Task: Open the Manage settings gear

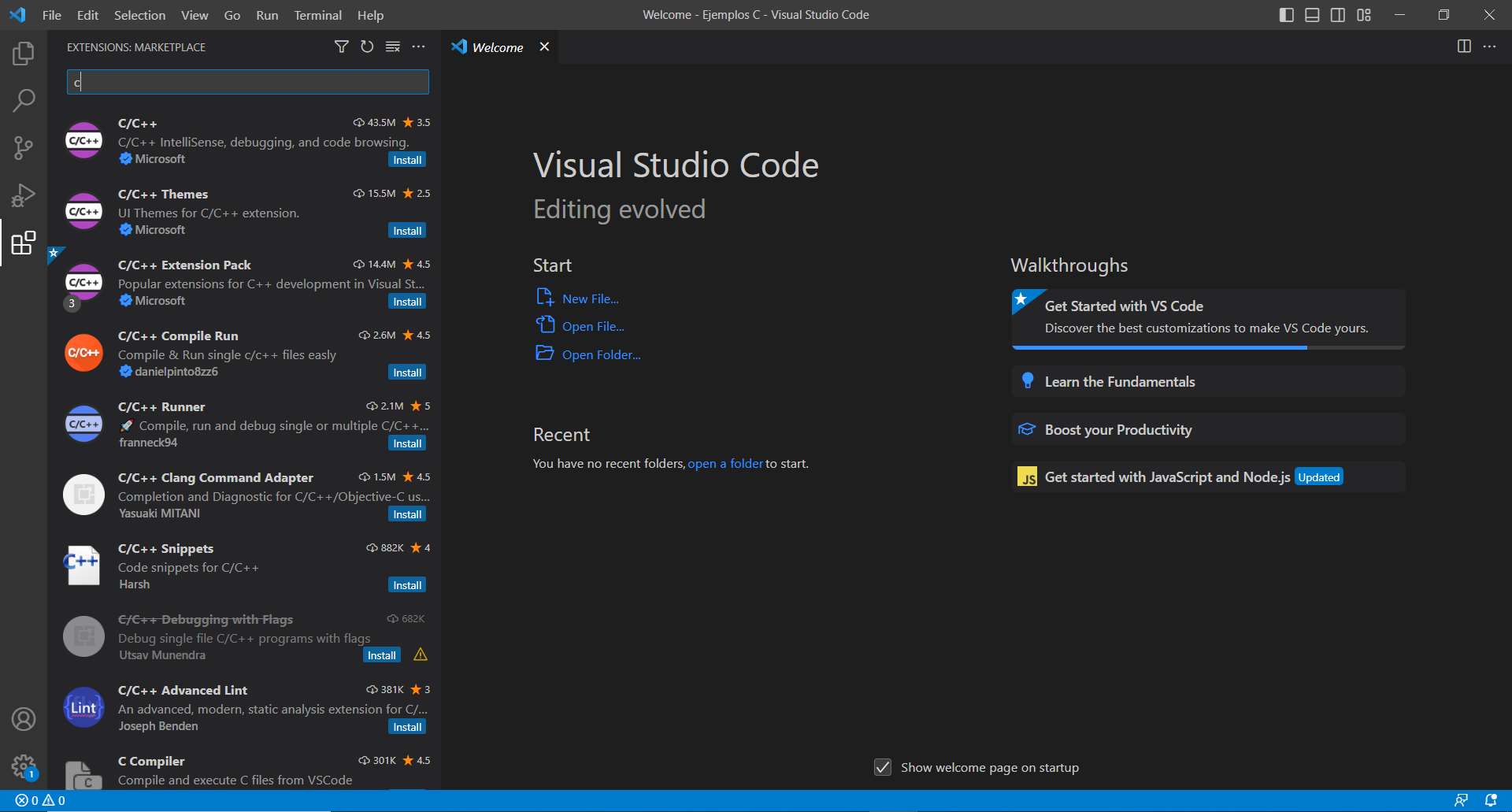Action: point(23,766)
